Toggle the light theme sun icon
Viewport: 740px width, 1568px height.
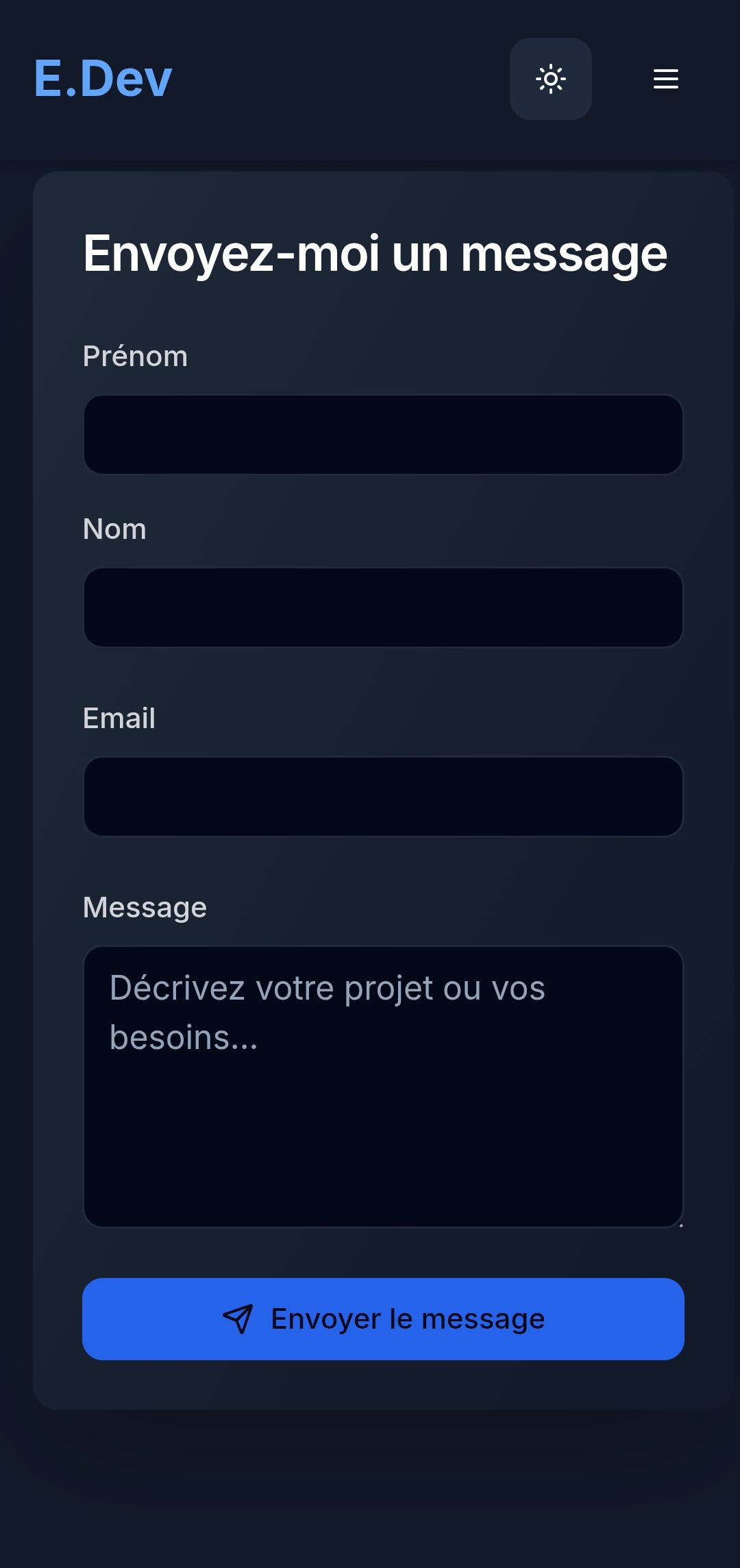(550, 79)
